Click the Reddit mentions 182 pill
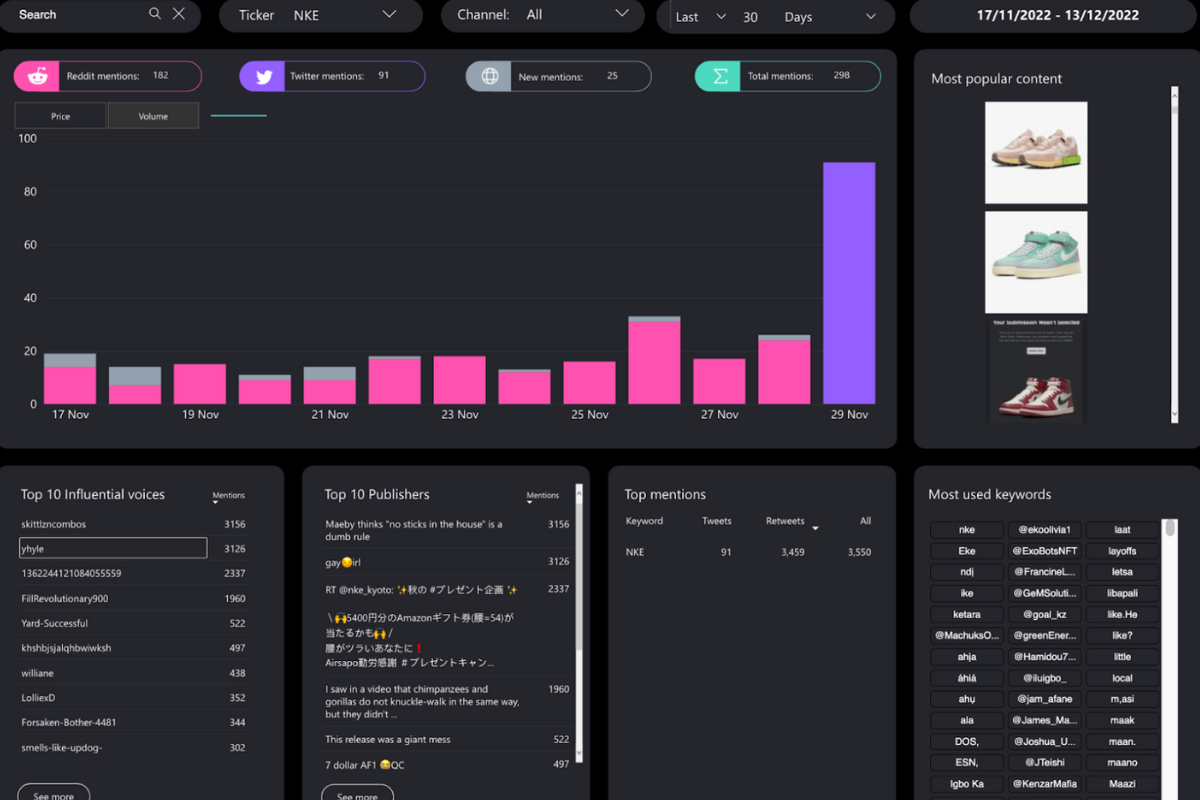Screen dimensions: 1200x800 point(108,76)
